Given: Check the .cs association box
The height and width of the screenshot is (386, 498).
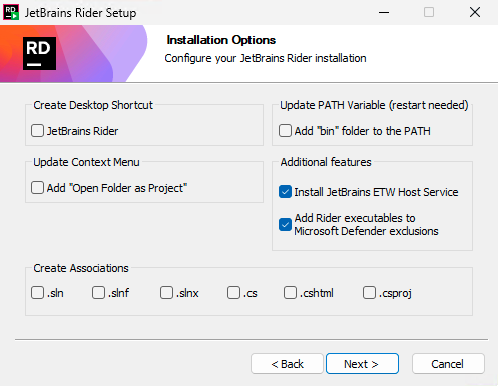Looking at the screenshot, I should [x=233, y=293].
